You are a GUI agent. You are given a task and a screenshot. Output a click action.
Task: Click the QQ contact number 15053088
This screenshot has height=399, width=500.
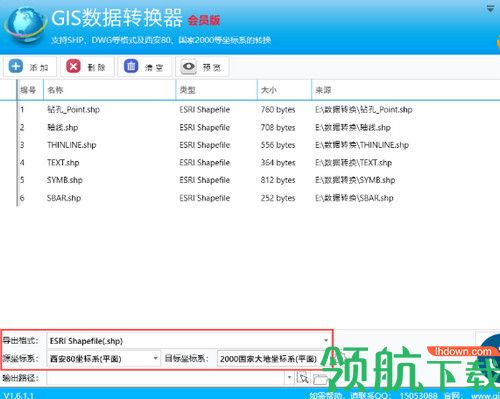[419, 395]
